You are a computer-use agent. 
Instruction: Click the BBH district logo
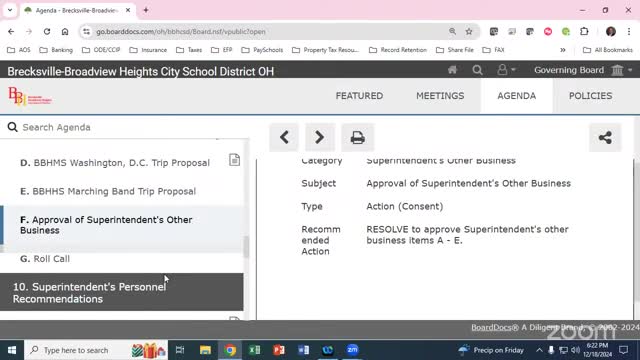click(30, 96)
